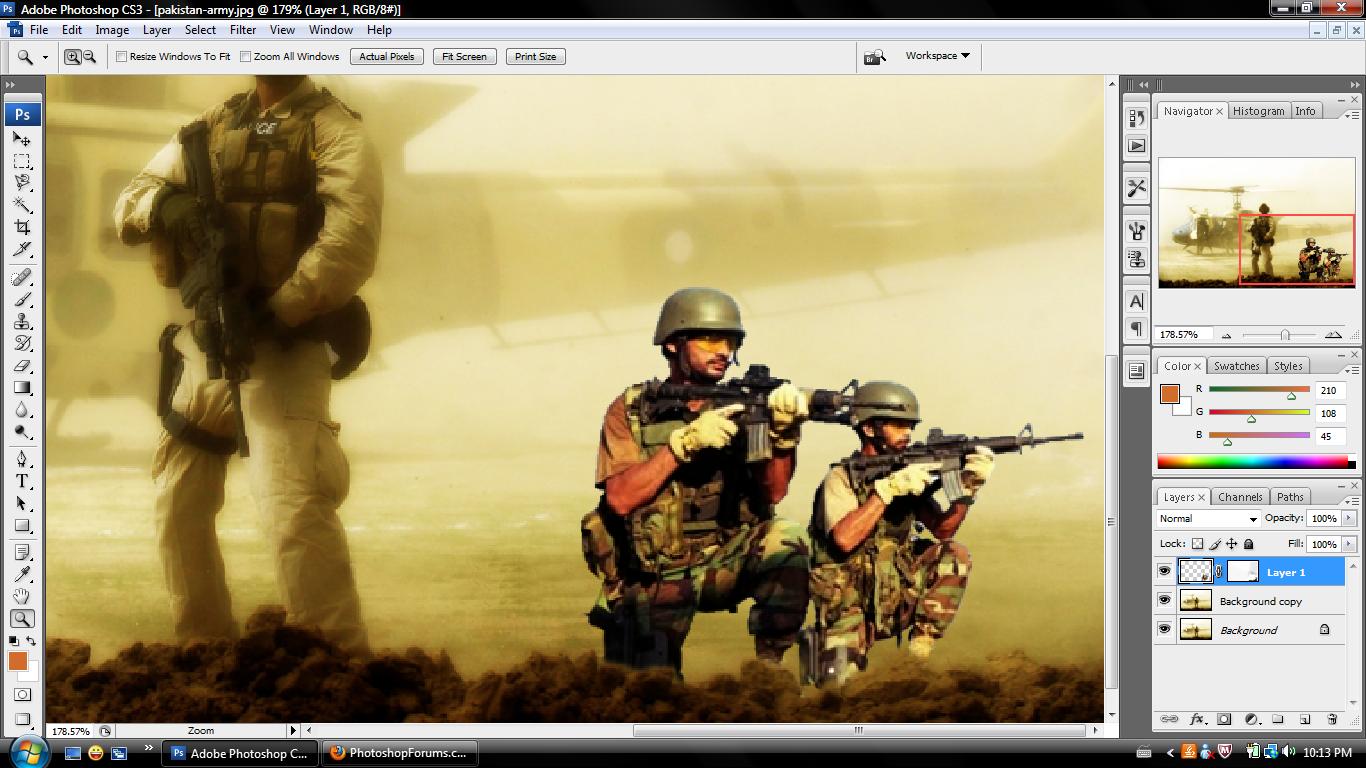This screenshot has width=1366, height=768.
Task: Open the Filter menu
Action: 243,30
